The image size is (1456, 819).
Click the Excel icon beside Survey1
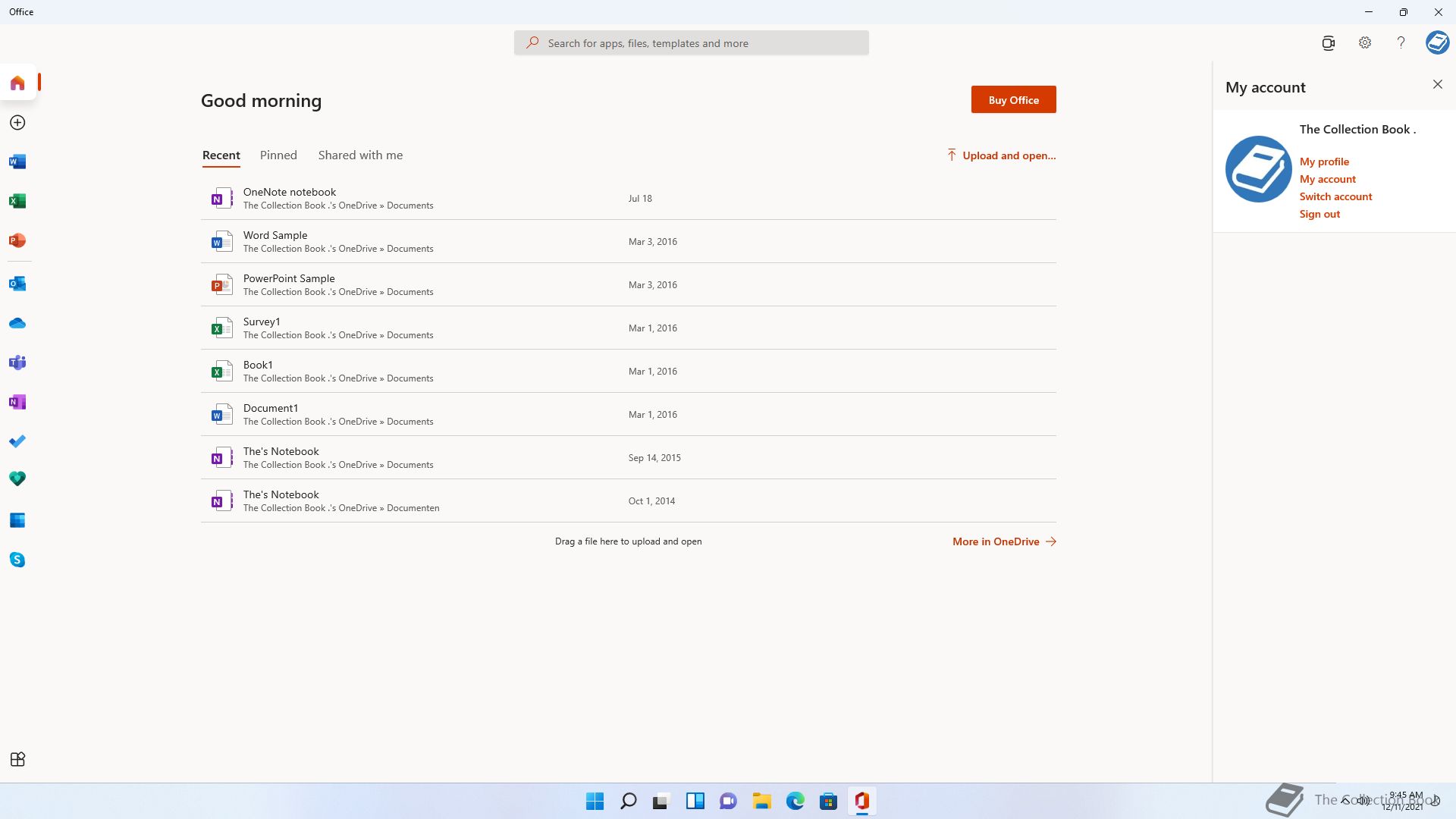click(x=221, y=328)
